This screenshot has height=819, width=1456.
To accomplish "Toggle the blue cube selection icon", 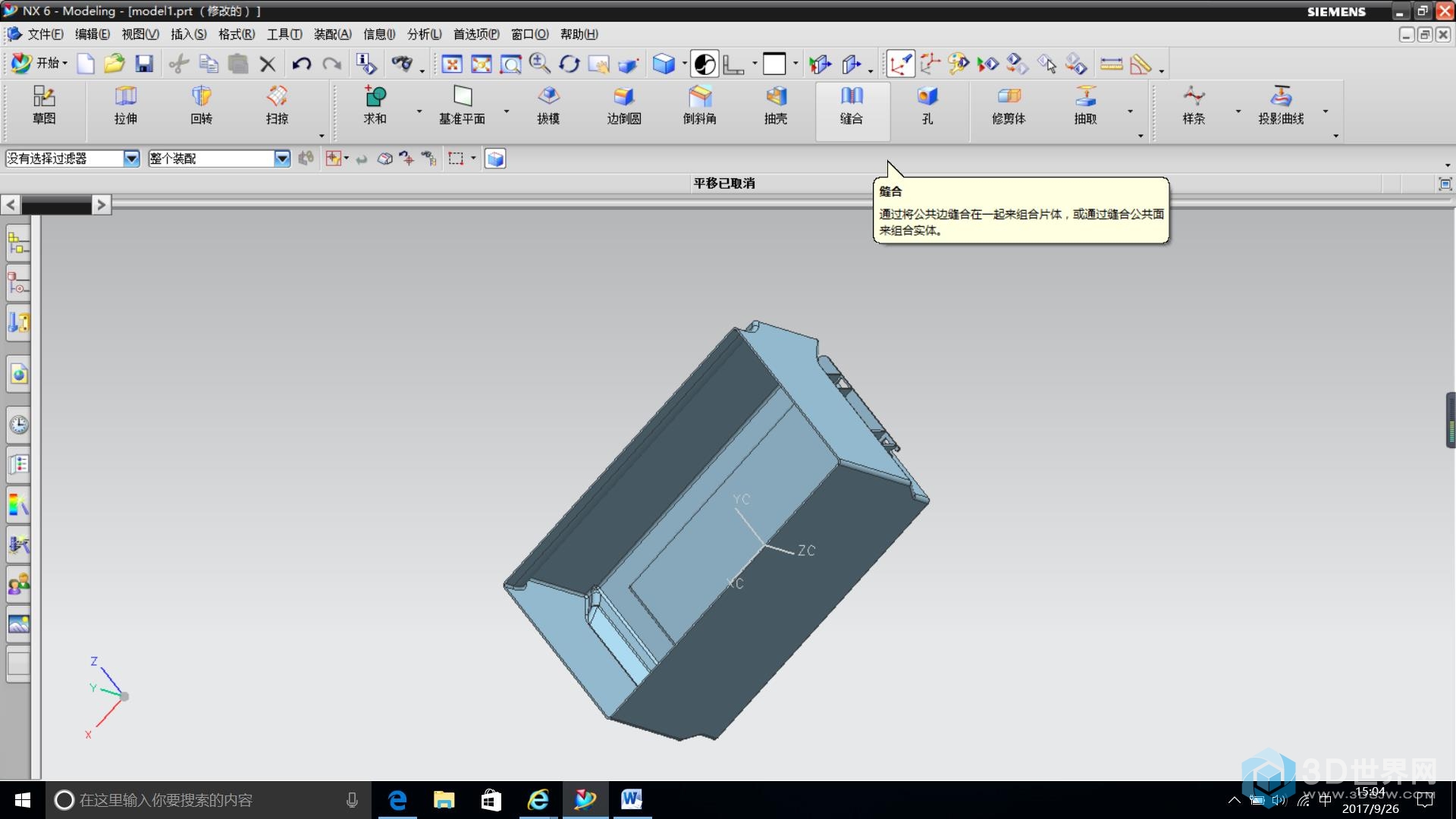I will pos(495,158).
